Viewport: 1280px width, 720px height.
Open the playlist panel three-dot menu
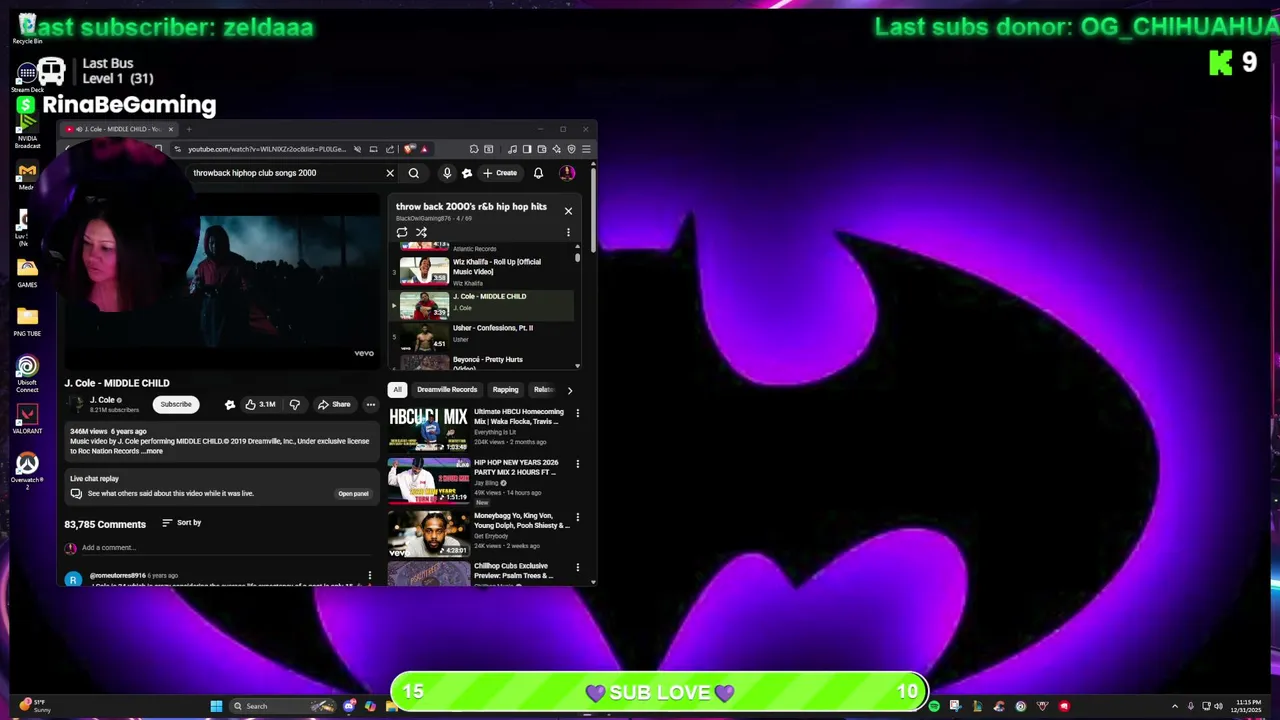pos(568,232)
